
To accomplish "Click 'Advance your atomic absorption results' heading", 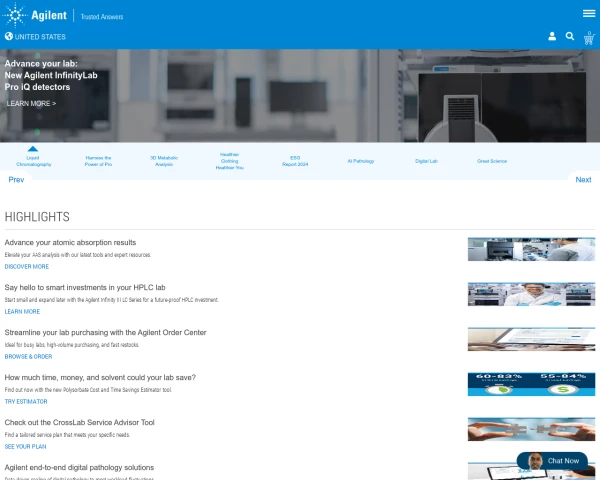I will [x=70, y=242].
